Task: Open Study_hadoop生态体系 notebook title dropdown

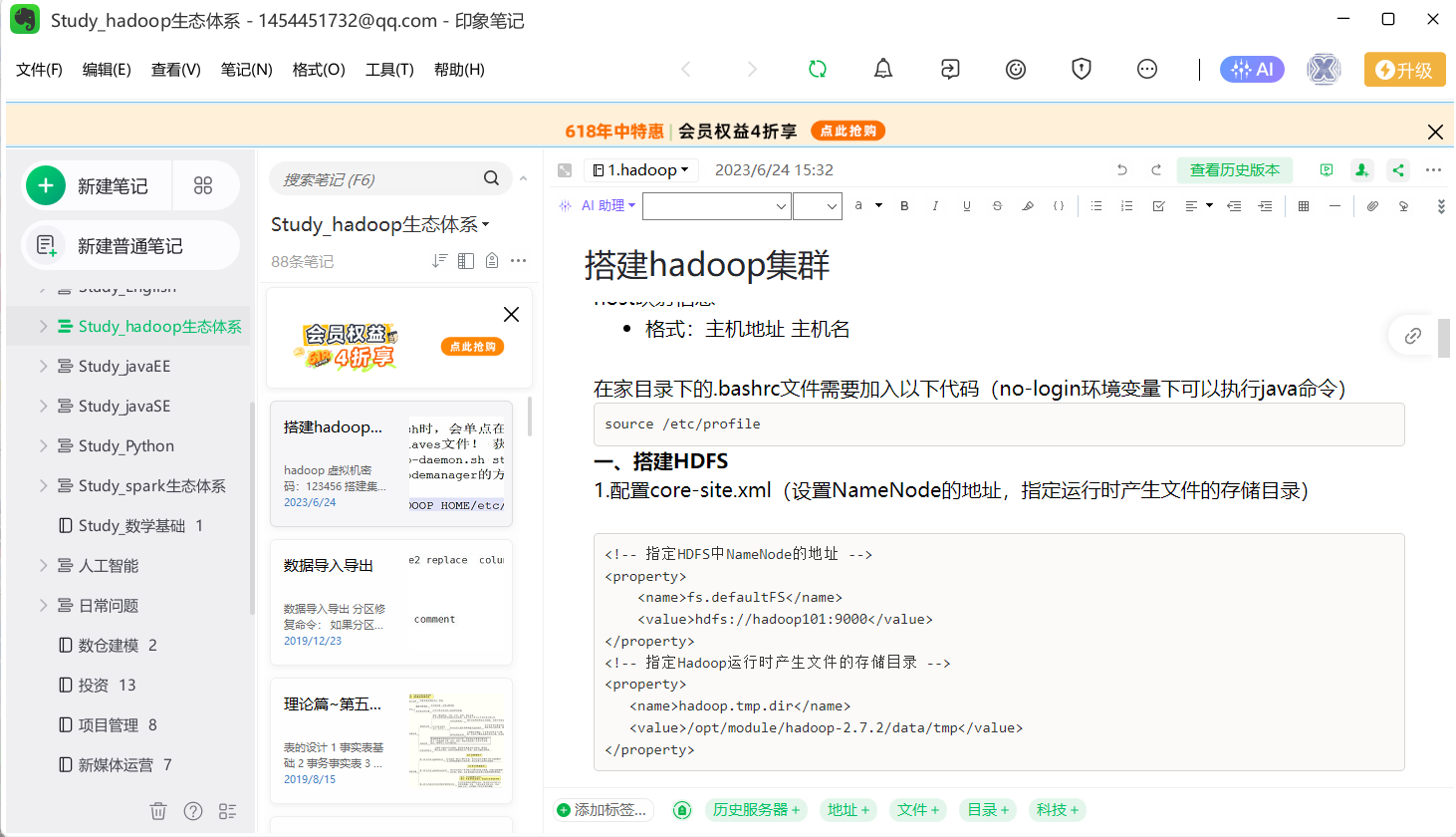Action: 379,225
